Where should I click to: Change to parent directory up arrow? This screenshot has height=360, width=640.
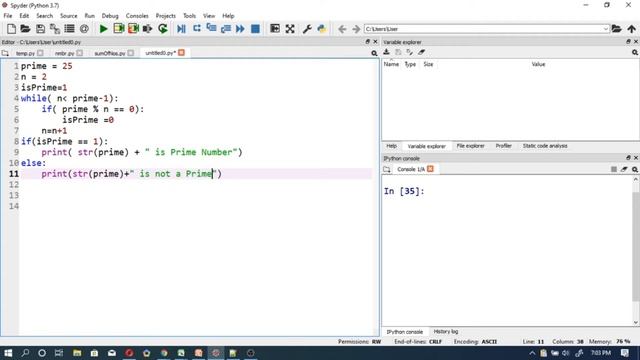(x=631, y=29)
